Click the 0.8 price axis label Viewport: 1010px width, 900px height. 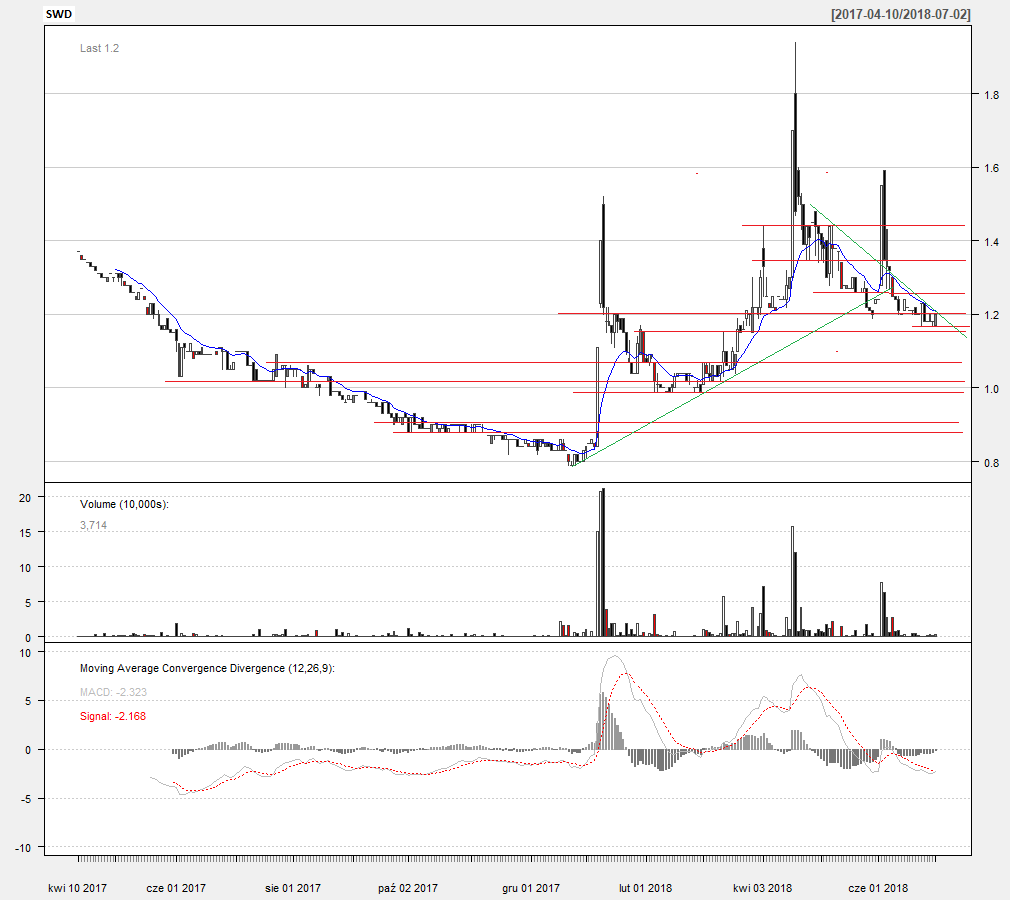click(x=991, y=463)
